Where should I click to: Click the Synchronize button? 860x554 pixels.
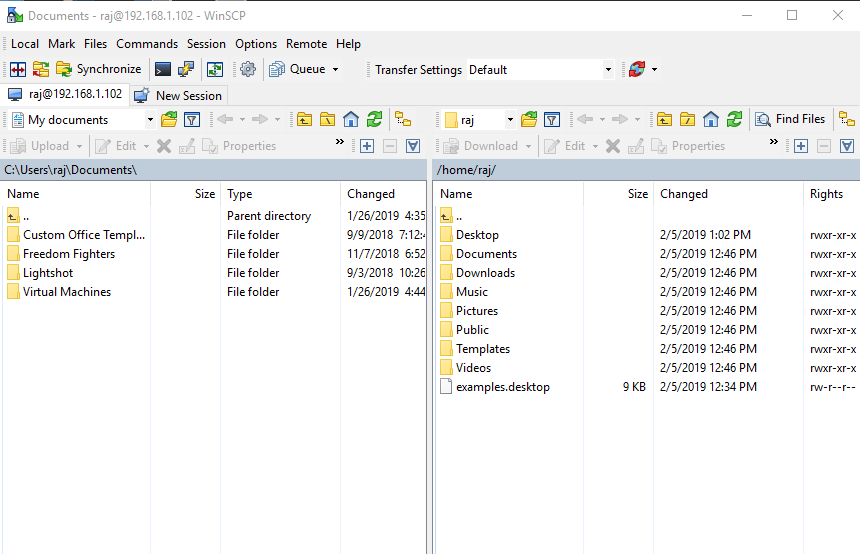(x=99, y=69)
